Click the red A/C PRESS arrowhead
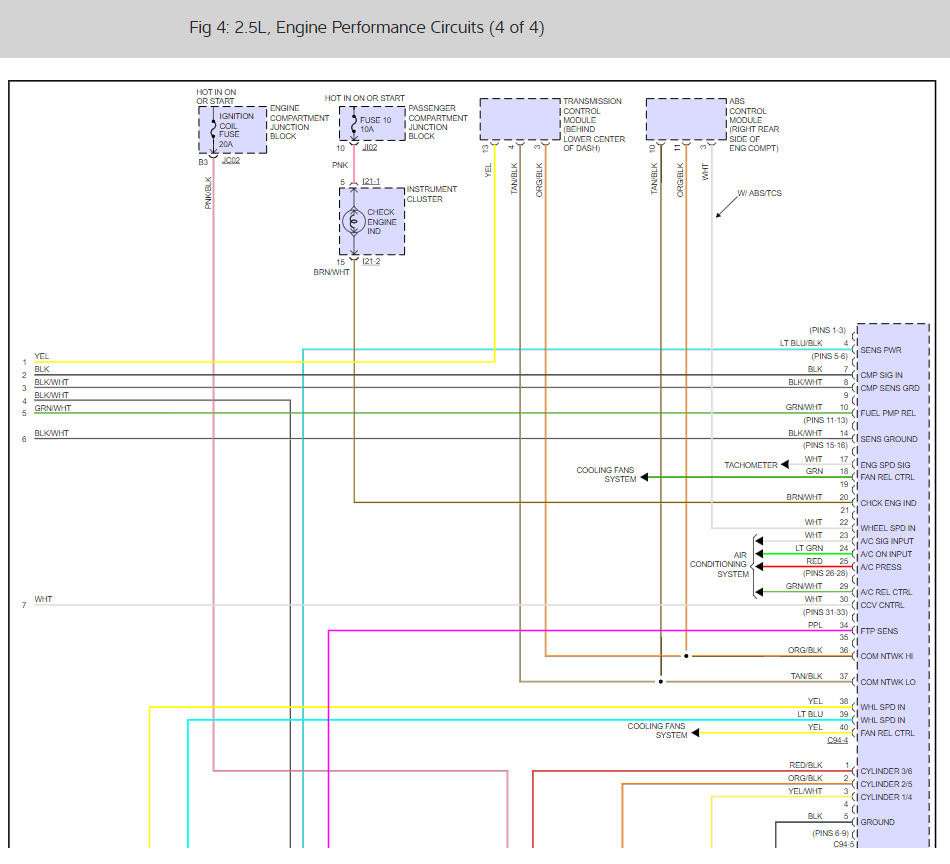 pyautogui.click(x=759, y=567)
